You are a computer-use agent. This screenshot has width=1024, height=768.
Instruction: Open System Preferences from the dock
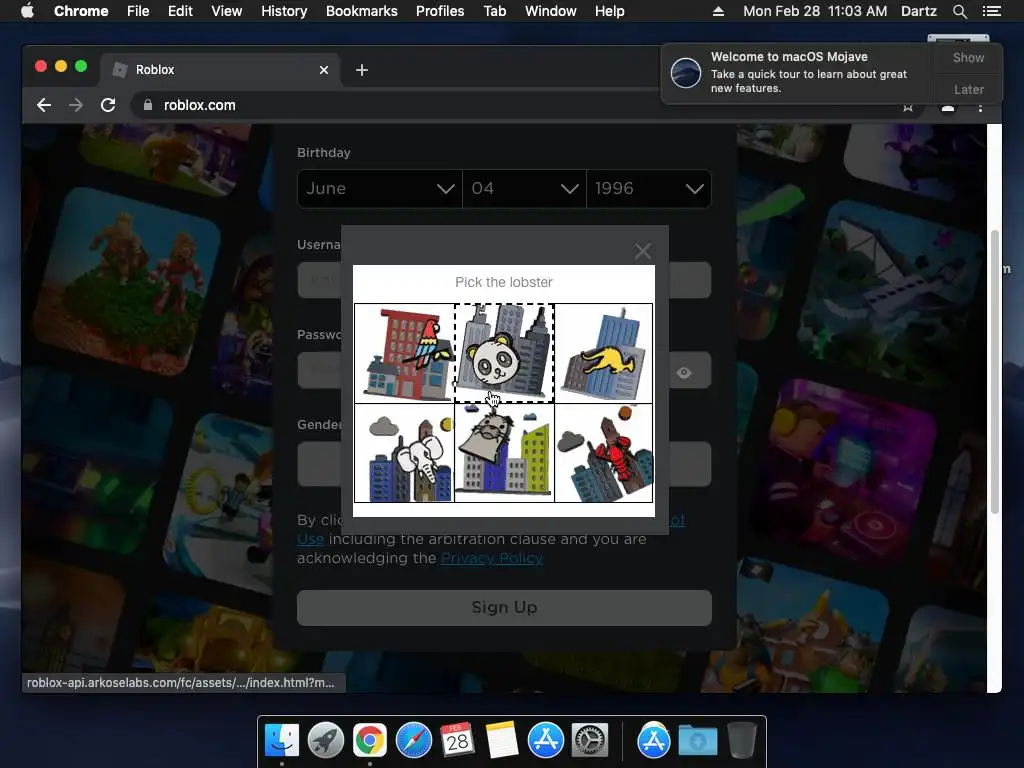tap(590, 740)
